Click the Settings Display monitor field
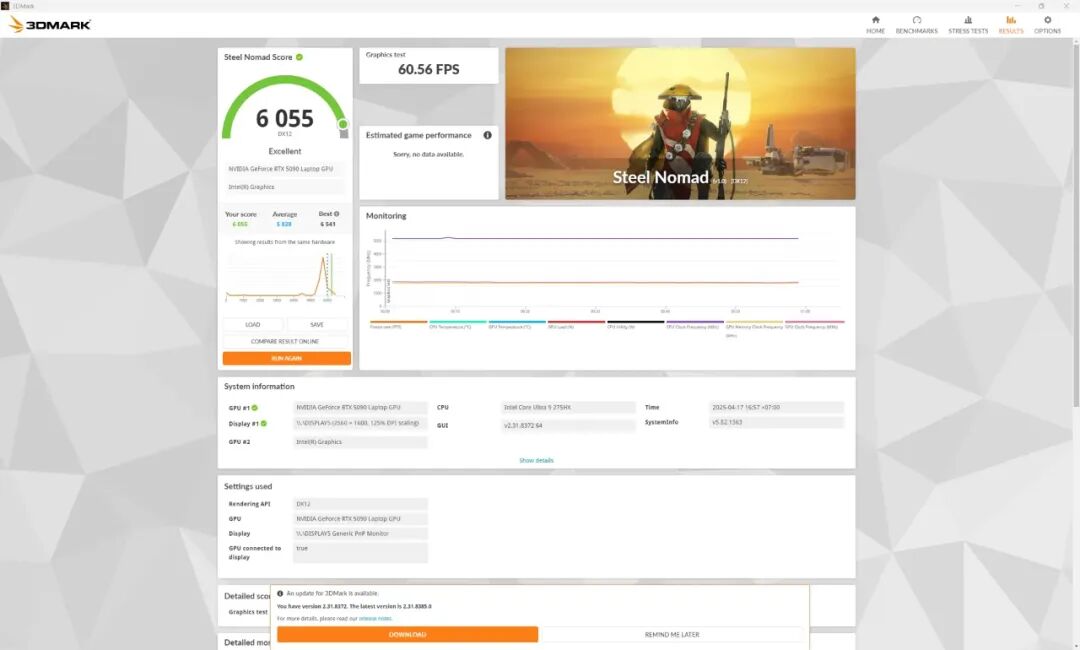Viewport: 1080px width, 650px height. click(360, 534)
